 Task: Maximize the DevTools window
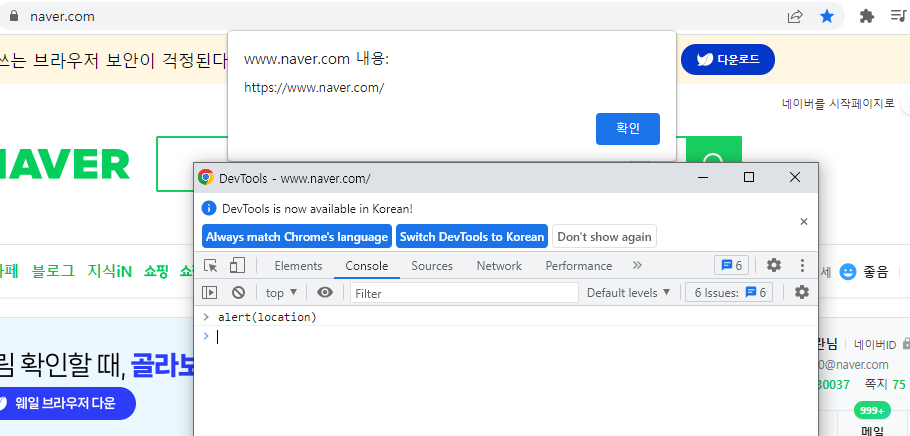[x=749, y=177]
